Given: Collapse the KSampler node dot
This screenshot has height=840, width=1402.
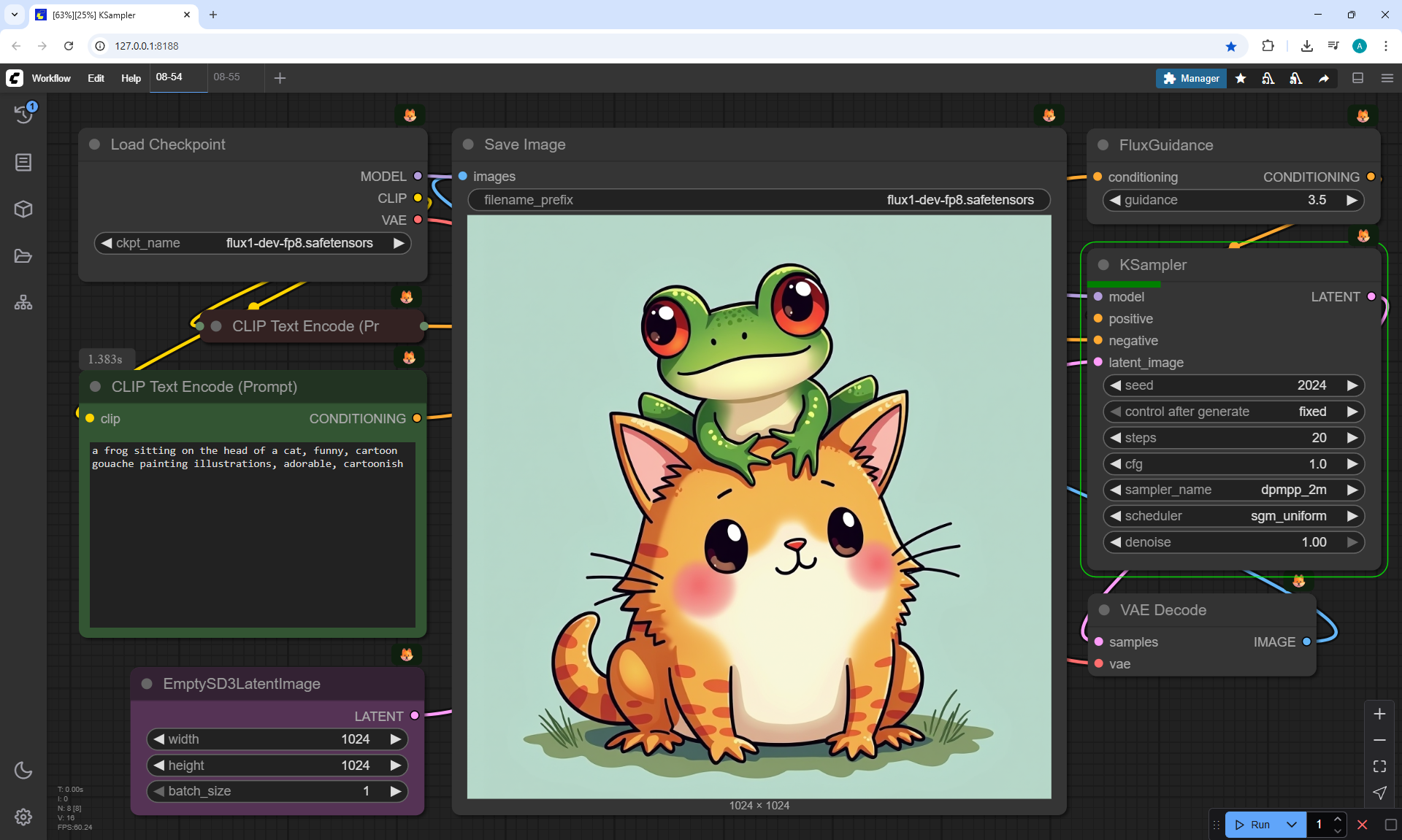Looking at the screenshot, I should click(x=1103, y=265).
